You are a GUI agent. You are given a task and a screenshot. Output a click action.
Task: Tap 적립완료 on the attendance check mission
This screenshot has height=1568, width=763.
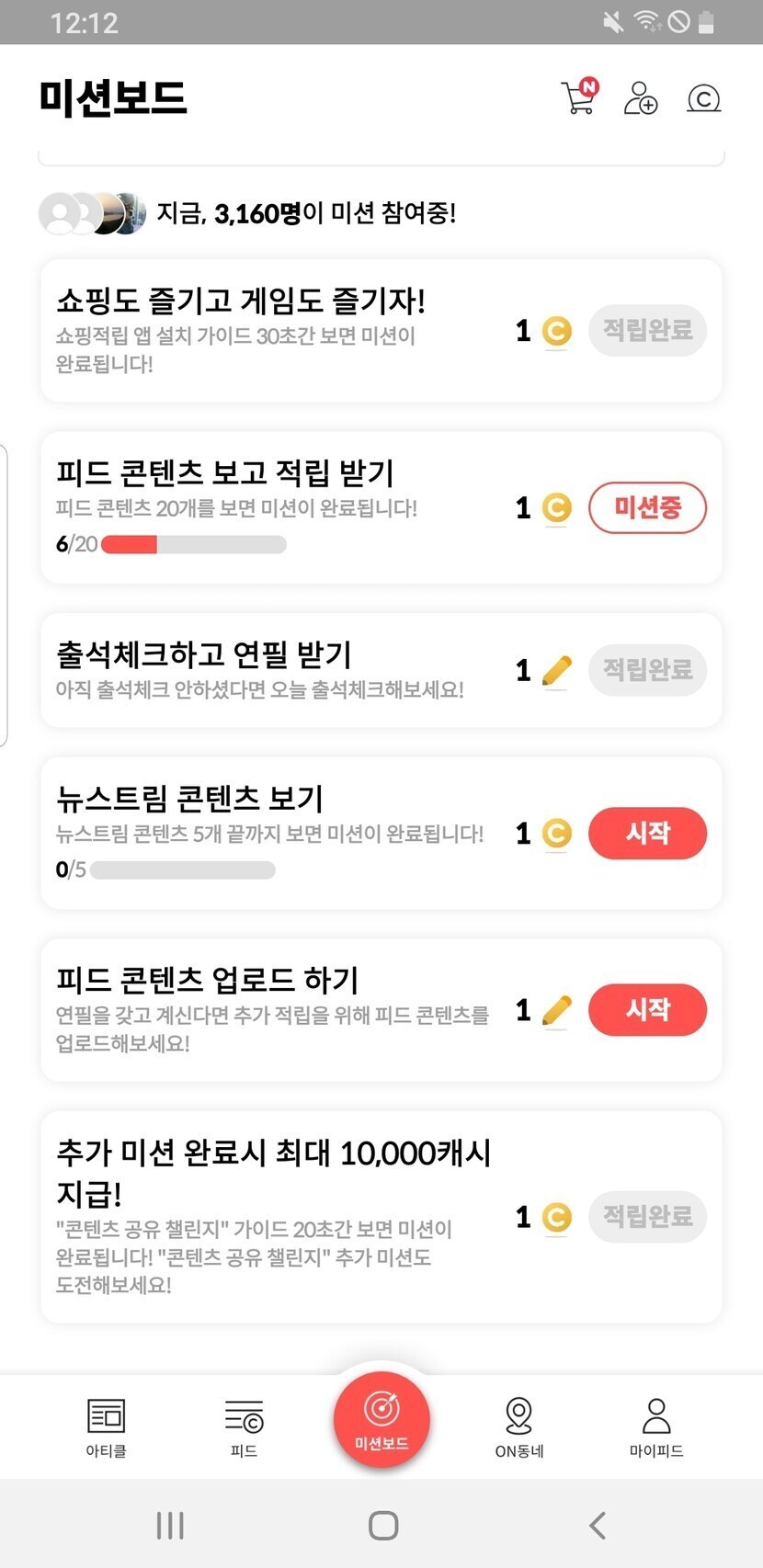(647, 669)
